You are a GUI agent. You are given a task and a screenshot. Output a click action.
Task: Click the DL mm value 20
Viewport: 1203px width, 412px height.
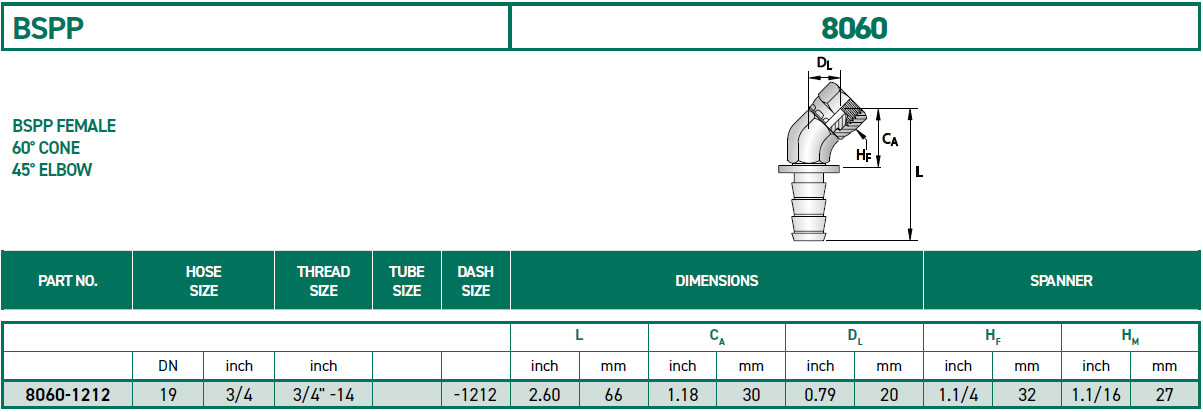[889, 395]
